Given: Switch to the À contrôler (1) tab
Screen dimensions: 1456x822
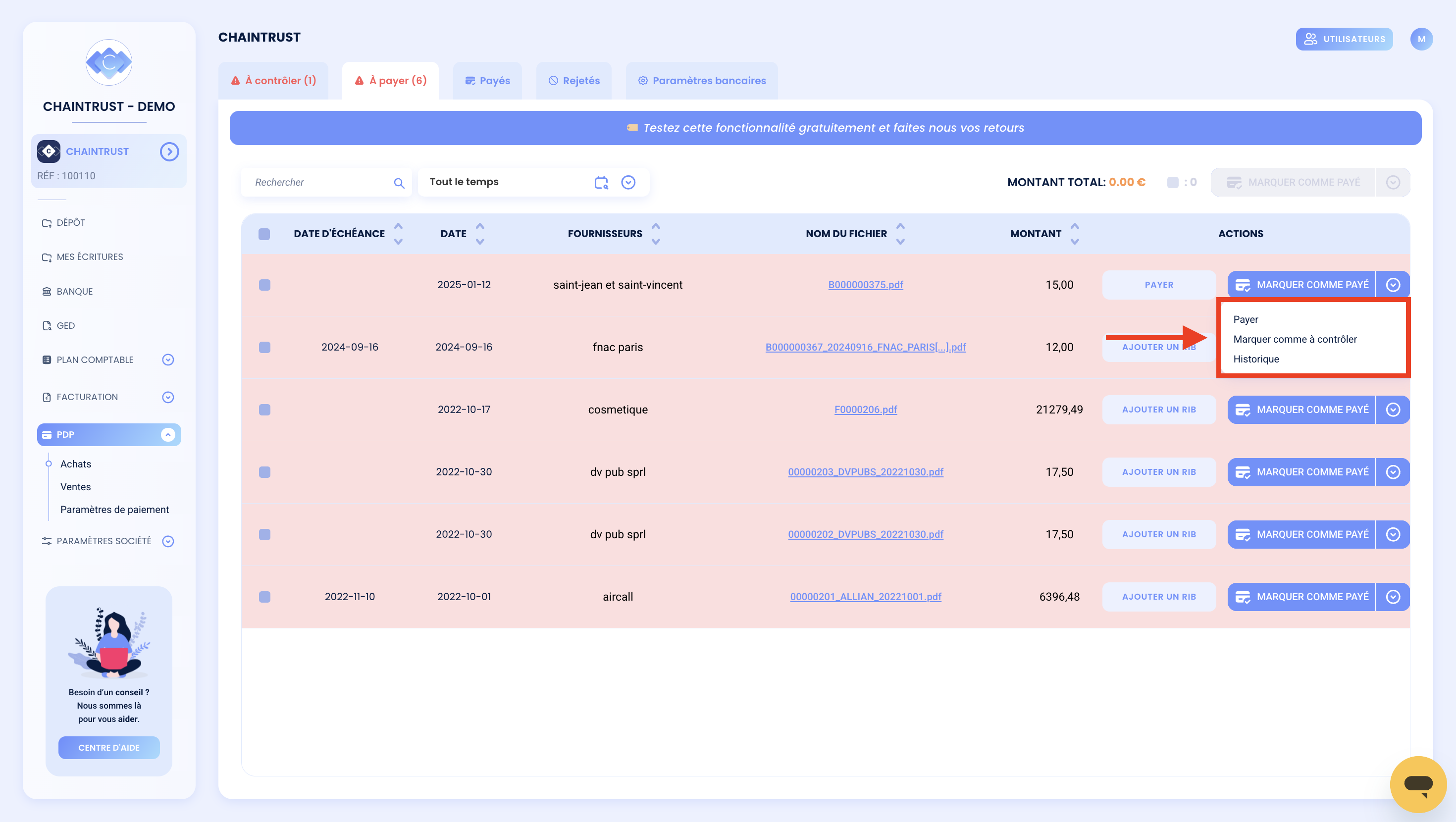Looking at the screenshot, I should pos(273,81).
